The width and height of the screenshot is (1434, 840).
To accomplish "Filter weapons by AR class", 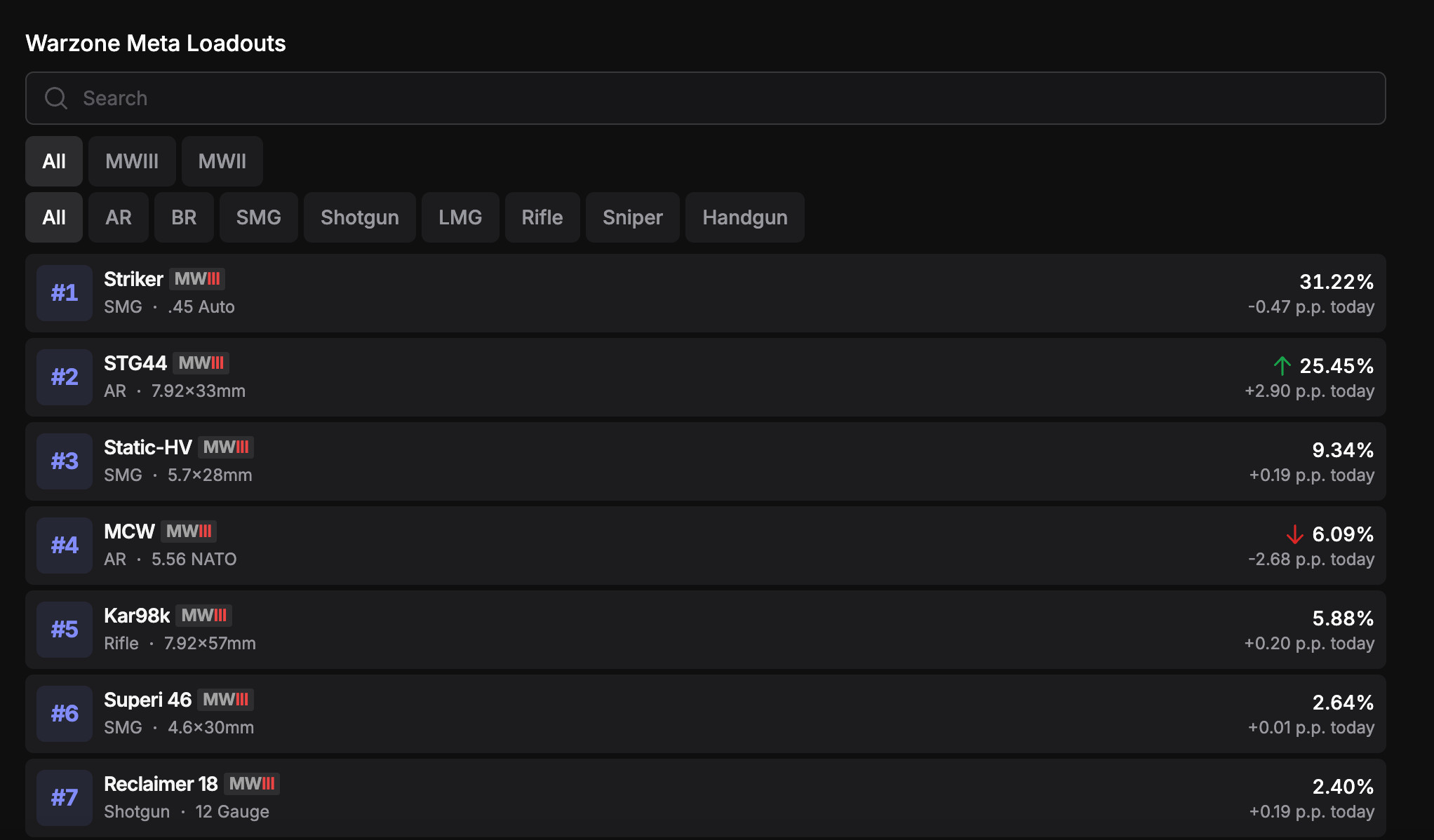I will (119, 217).
